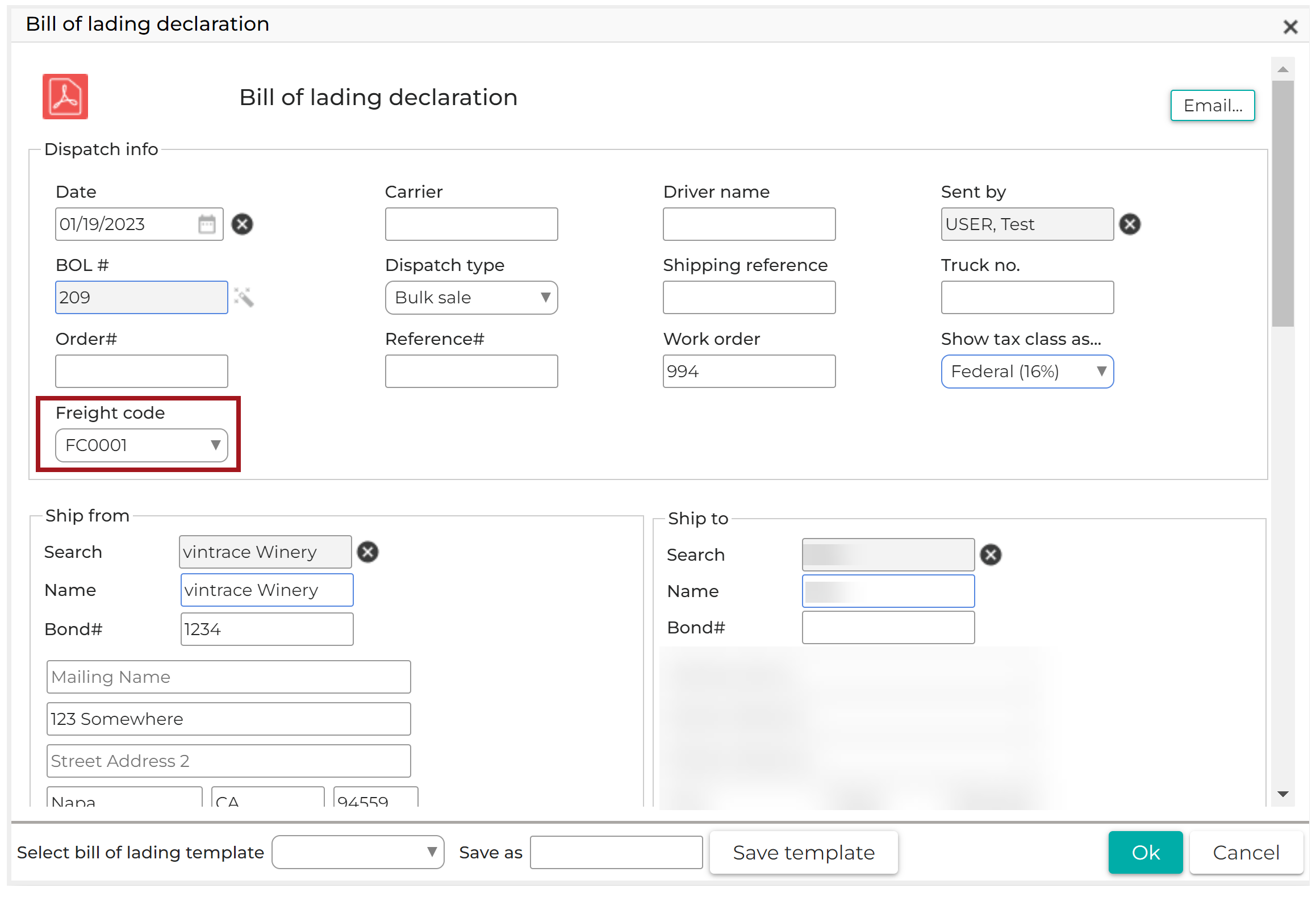Click into the Shipping reference field
The width and height of the screenshot is (1316, 897).
coord(749,298)
